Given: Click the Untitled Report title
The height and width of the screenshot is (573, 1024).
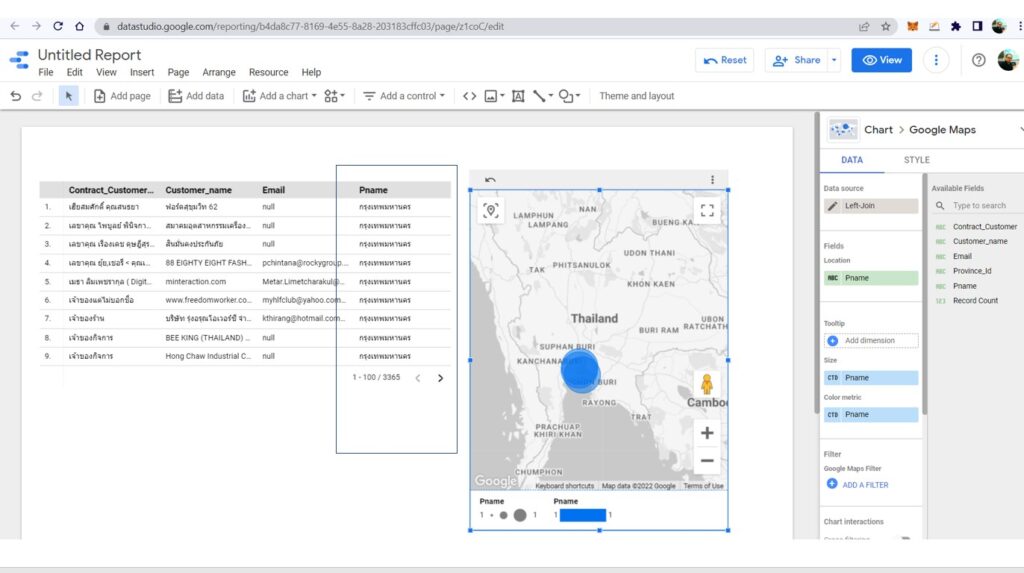Looking at the screenshot, I should click(x=89, y=55).
